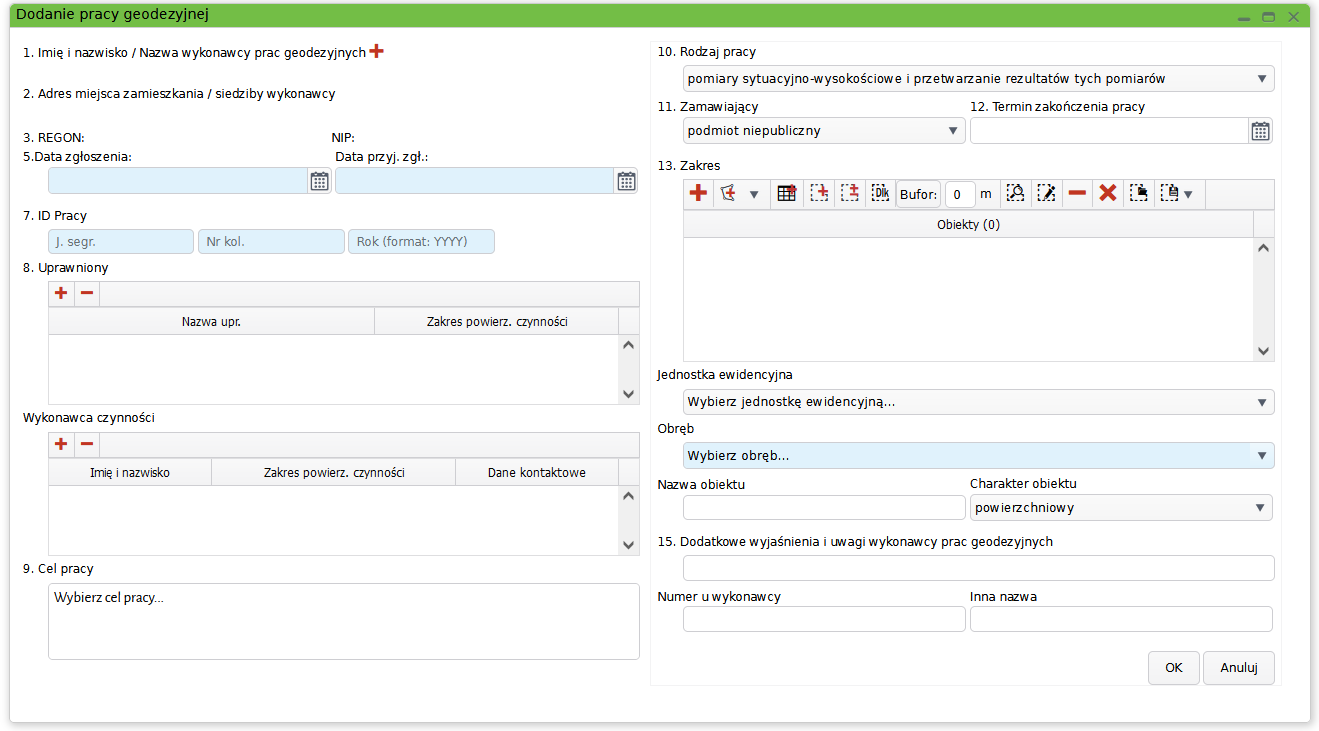Screen dimensions: 1319x731
Task: Open the Zamawiający dropdown
Action: (952, 131)
